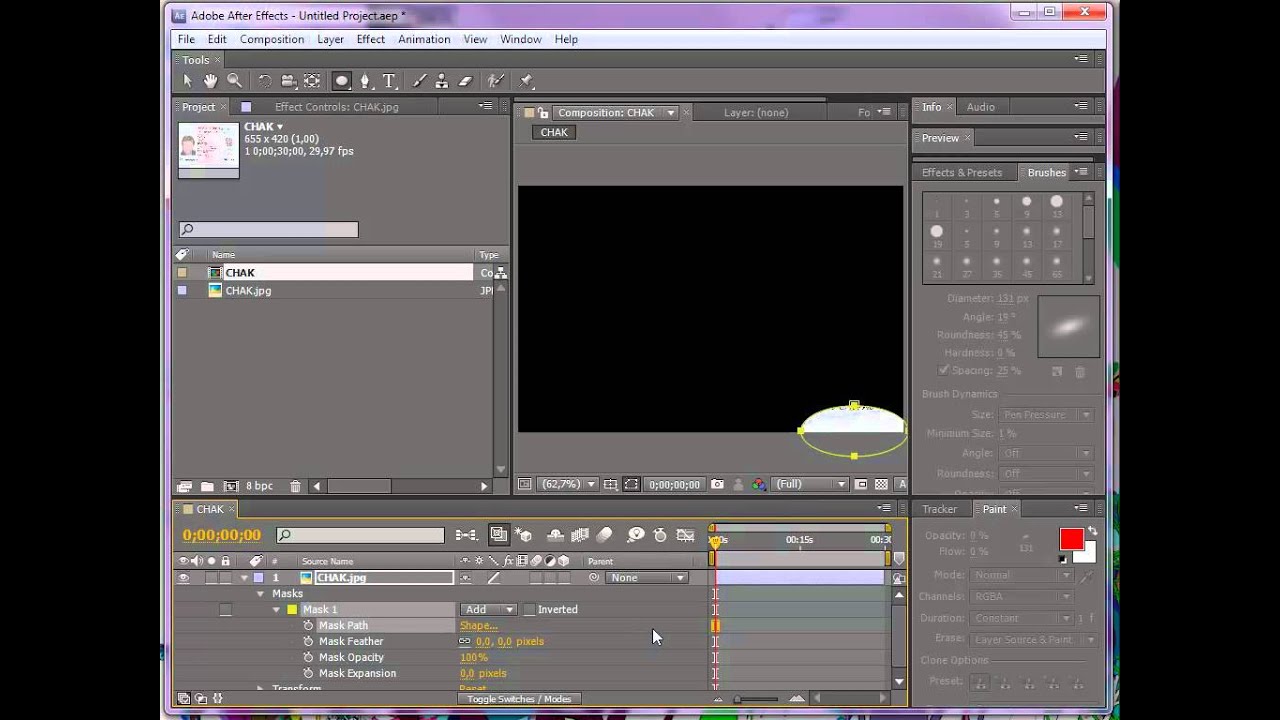Collapse the Masks group triangle
The height and width of the screenshot is (720, 1280).
tap(261, 594)
